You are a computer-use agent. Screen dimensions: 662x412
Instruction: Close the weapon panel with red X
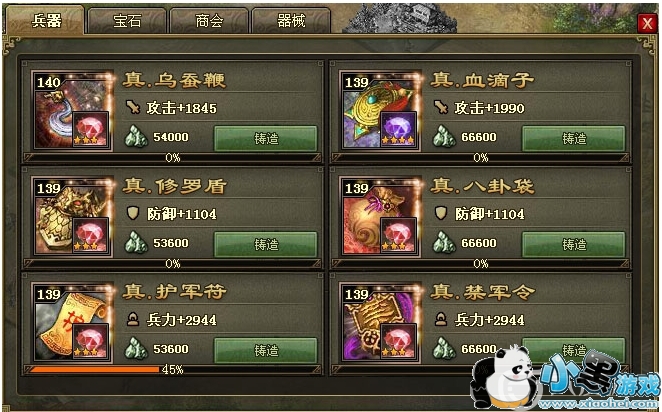coord(647,23)
